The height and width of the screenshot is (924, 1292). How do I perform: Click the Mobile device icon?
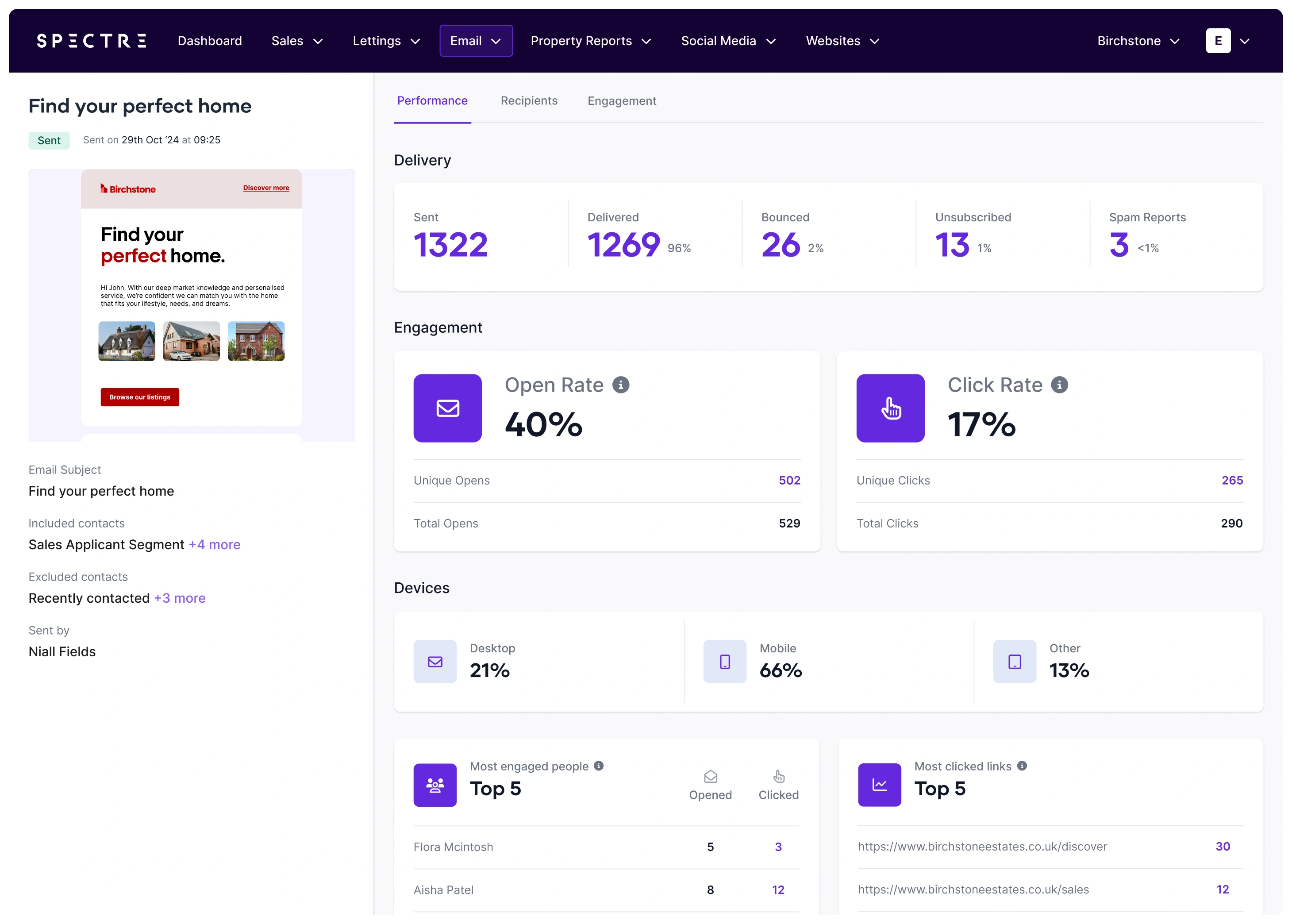(724, 662)
